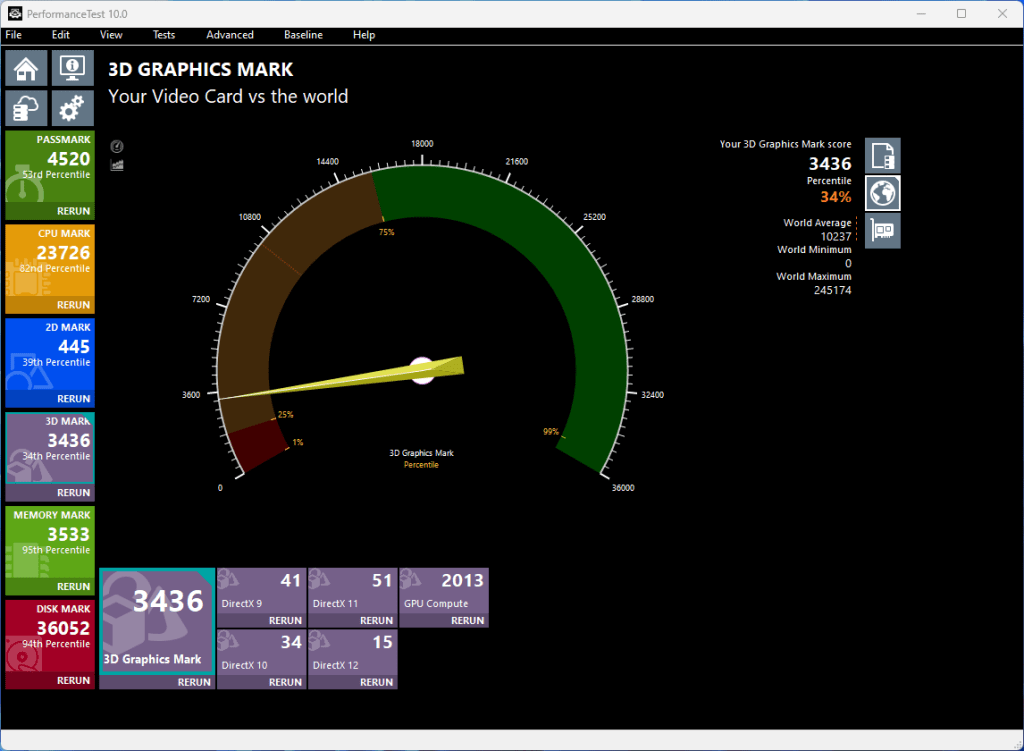Image resolution: width=1024 pixels, height=751 pixels.
Task: Rerun the DirectX 9 test
Action: [285, 621]
